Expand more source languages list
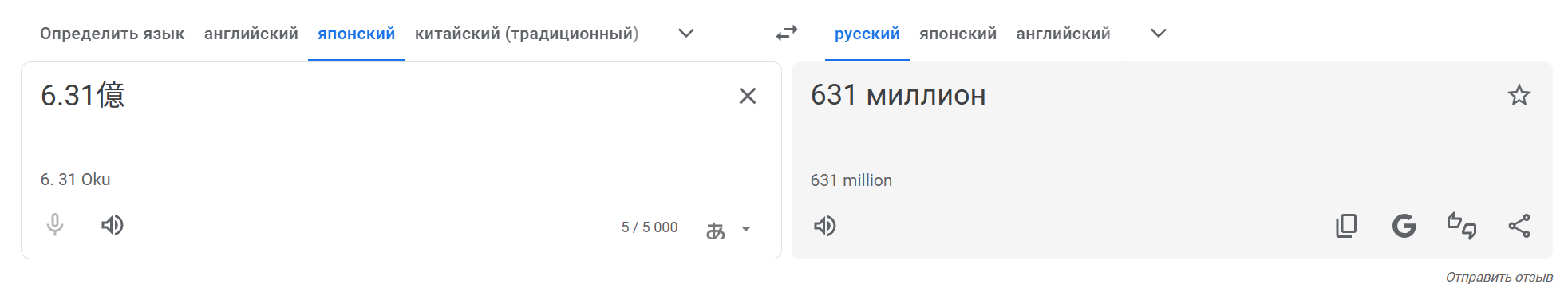This screenshot has width=1568, height=308. [686, 34]
